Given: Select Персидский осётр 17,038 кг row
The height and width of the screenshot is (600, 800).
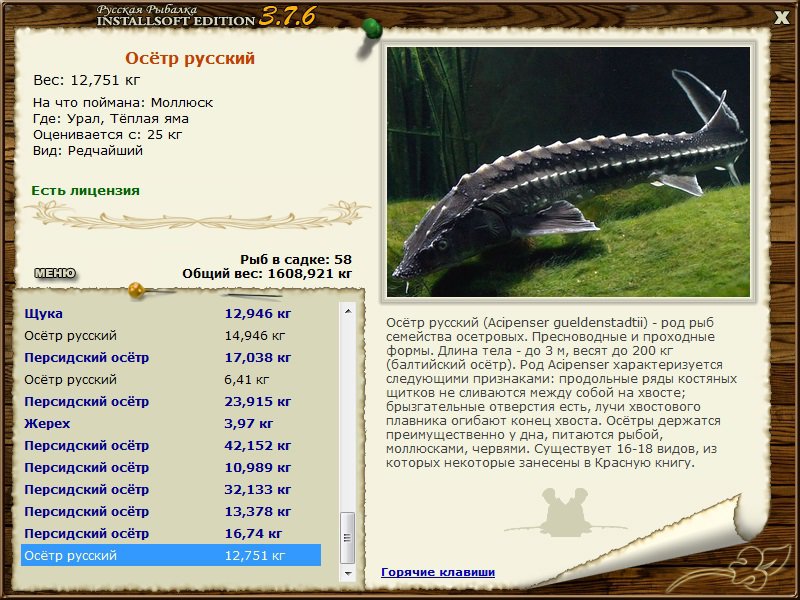Looking at the screenshot, I should [x=171, y=358].
